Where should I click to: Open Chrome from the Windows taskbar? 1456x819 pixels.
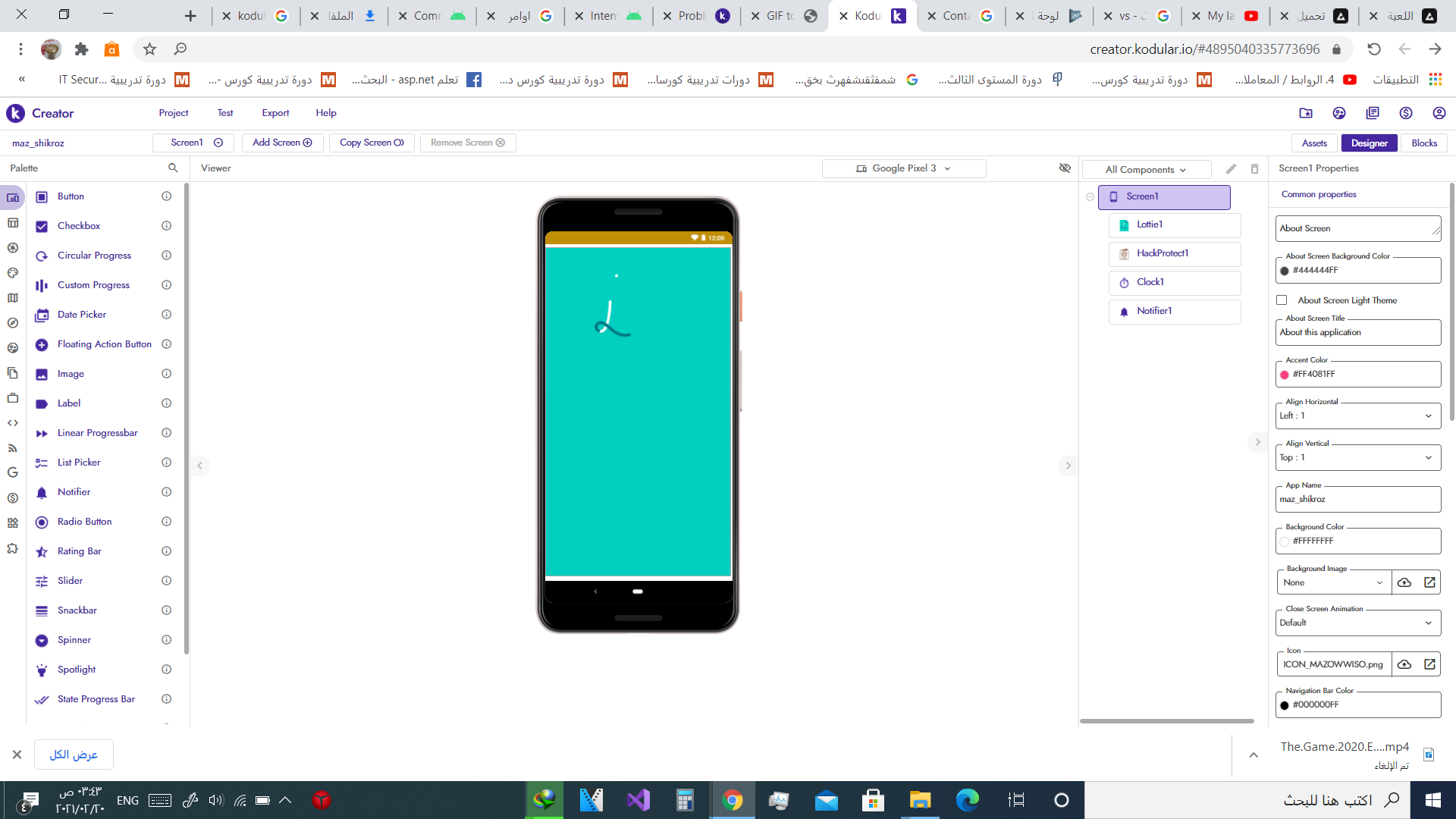click(x=733, y=800)
